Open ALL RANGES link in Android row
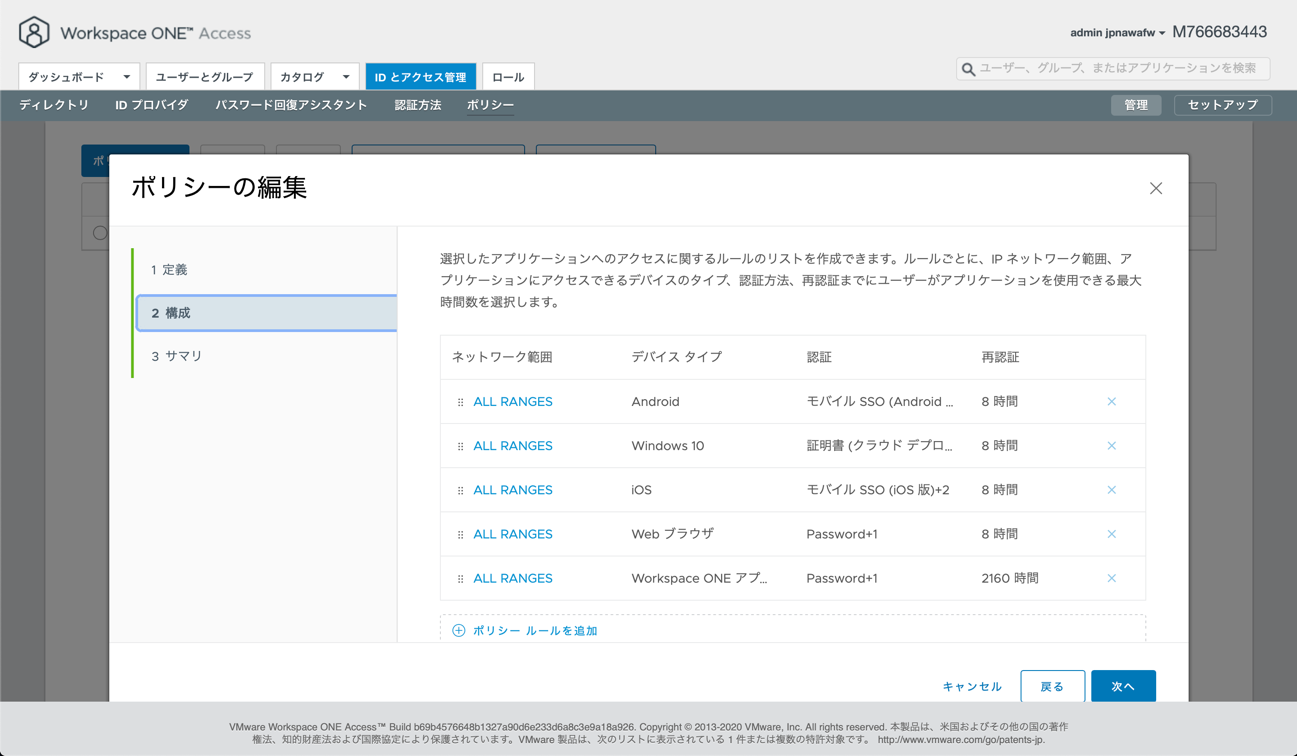 coord(513,402)
